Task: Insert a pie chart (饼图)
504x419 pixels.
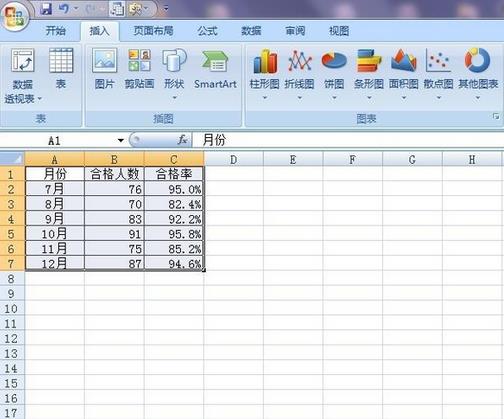Action: click(334, 74)
